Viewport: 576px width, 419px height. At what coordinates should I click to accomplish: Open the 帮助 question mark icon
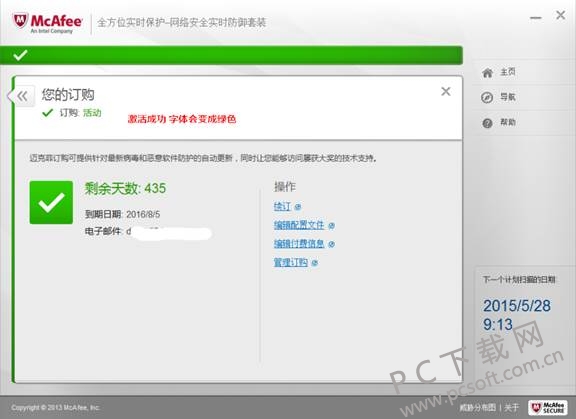(487, 123)
